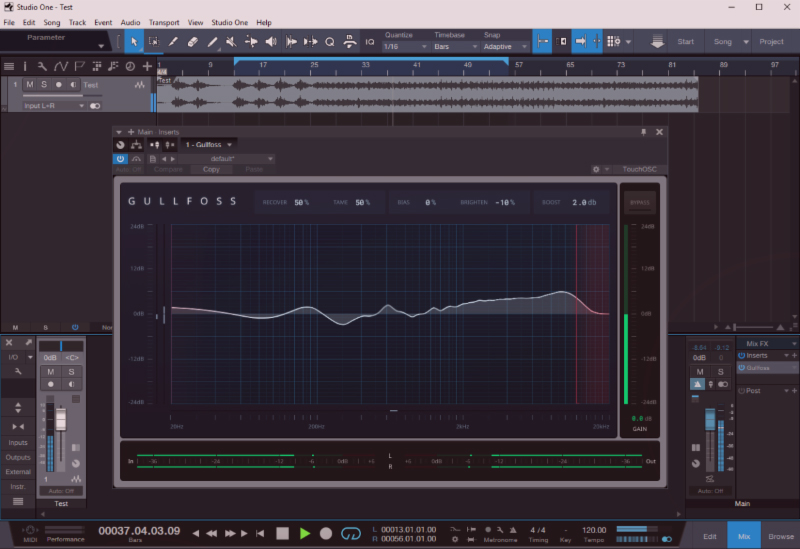Open the Audio menu
This screenshot has height=549, width=800.
130,22
